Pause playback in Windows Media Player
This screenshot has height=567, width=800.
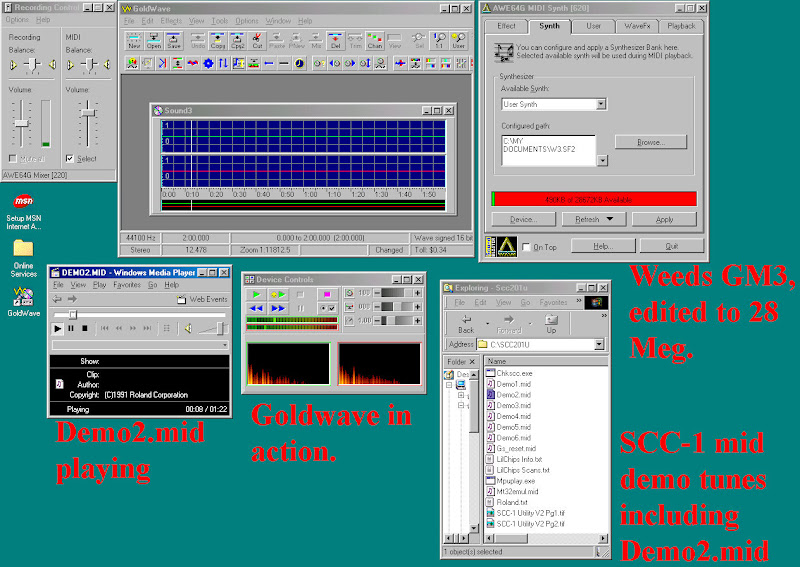tap(71, 329)
